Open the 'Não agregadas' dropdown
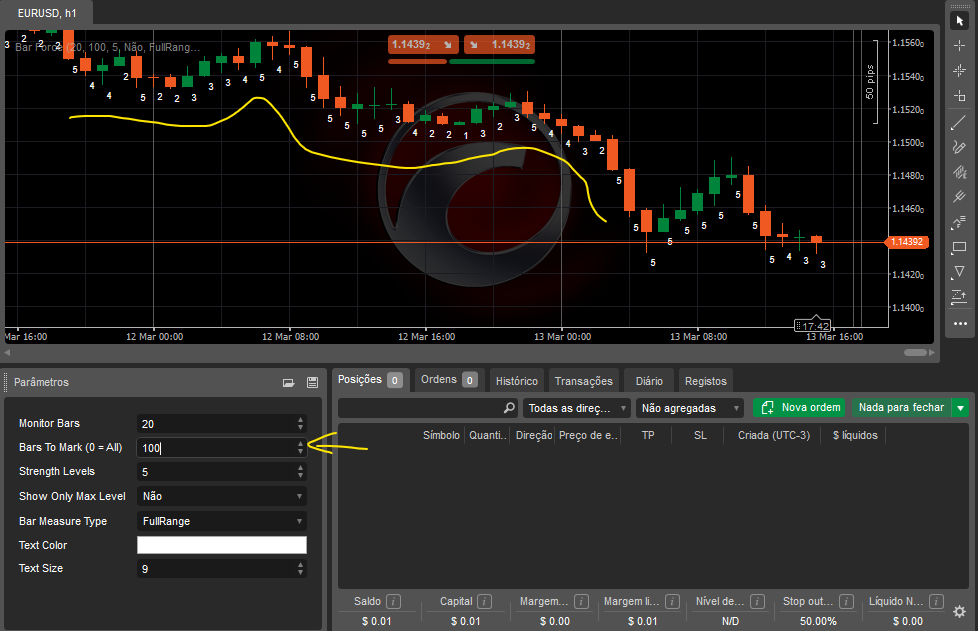Screen dimensions: 978x631 click(691, 408)
